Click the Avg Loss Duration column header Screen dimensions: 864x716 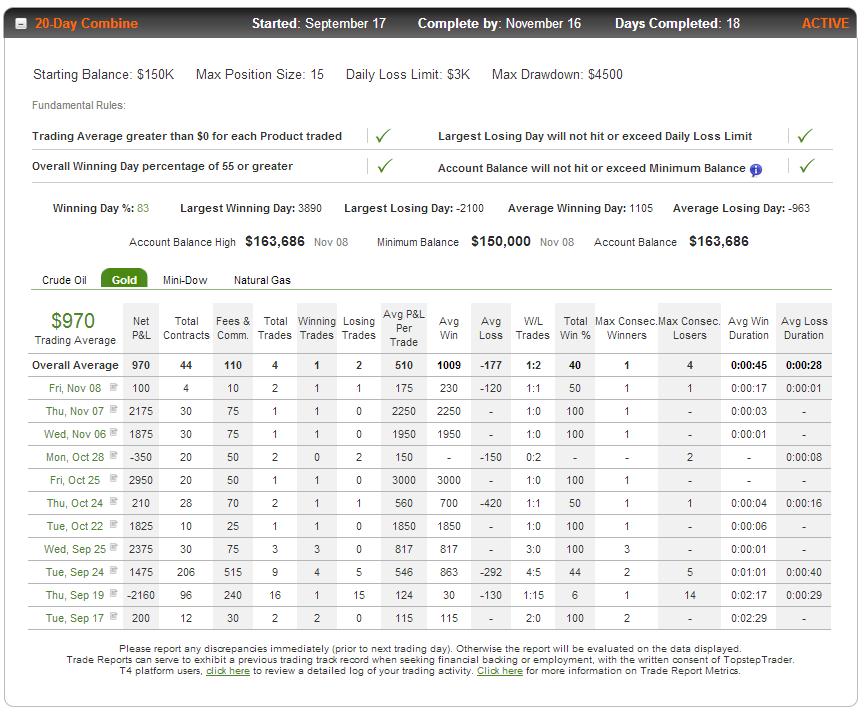pos(804,328)
